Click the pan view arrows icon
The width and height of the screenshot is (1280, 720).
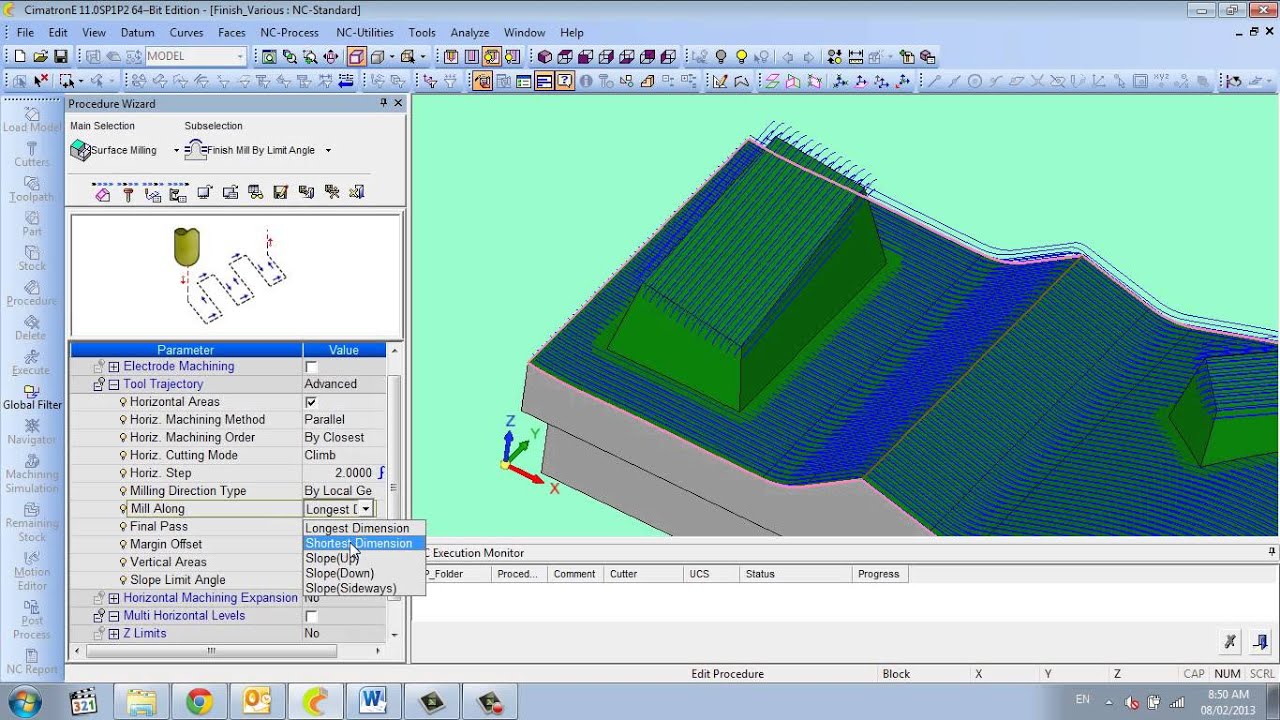330,57
